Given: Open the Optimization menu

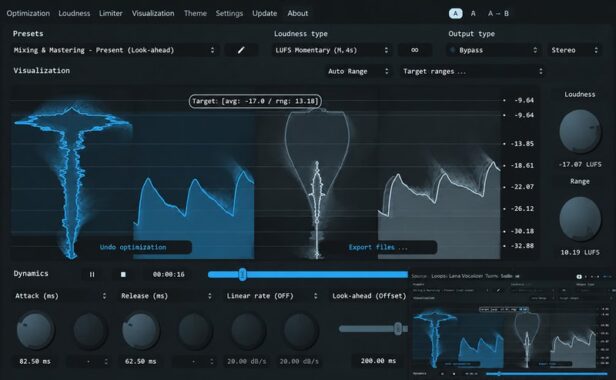Looking at the screenshot, I should click(x=28, y=13).
